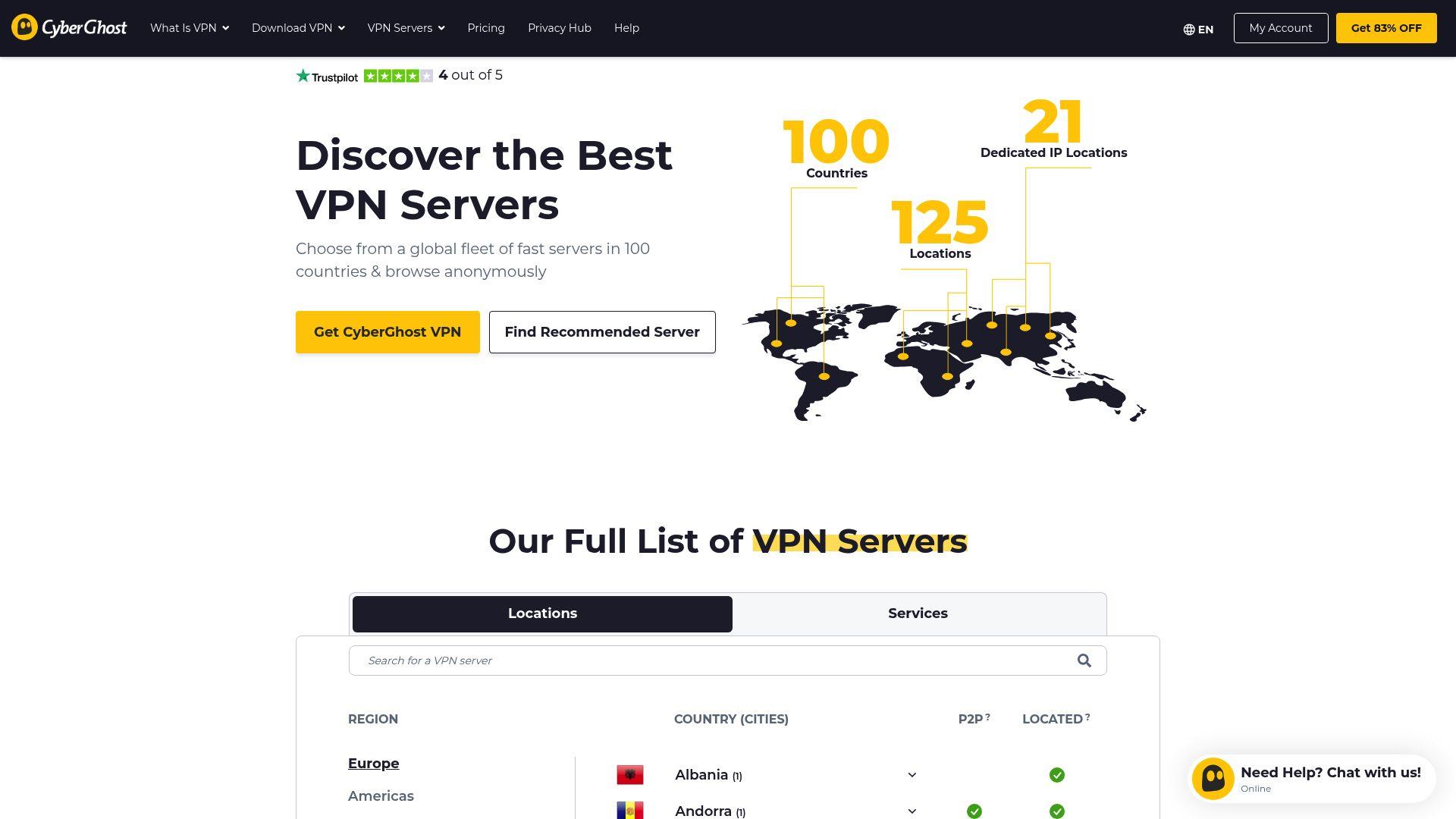Image resolution: width=1456 pixels, height=819 pixels.
Task: Click the Andorra flag icon
Action: (x=630, y=810)
